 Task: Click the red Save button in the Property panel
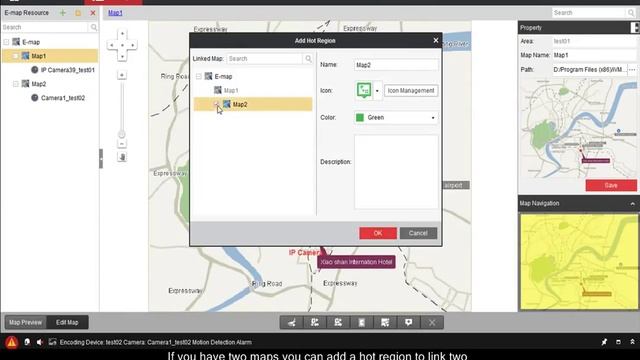(611, 185)
